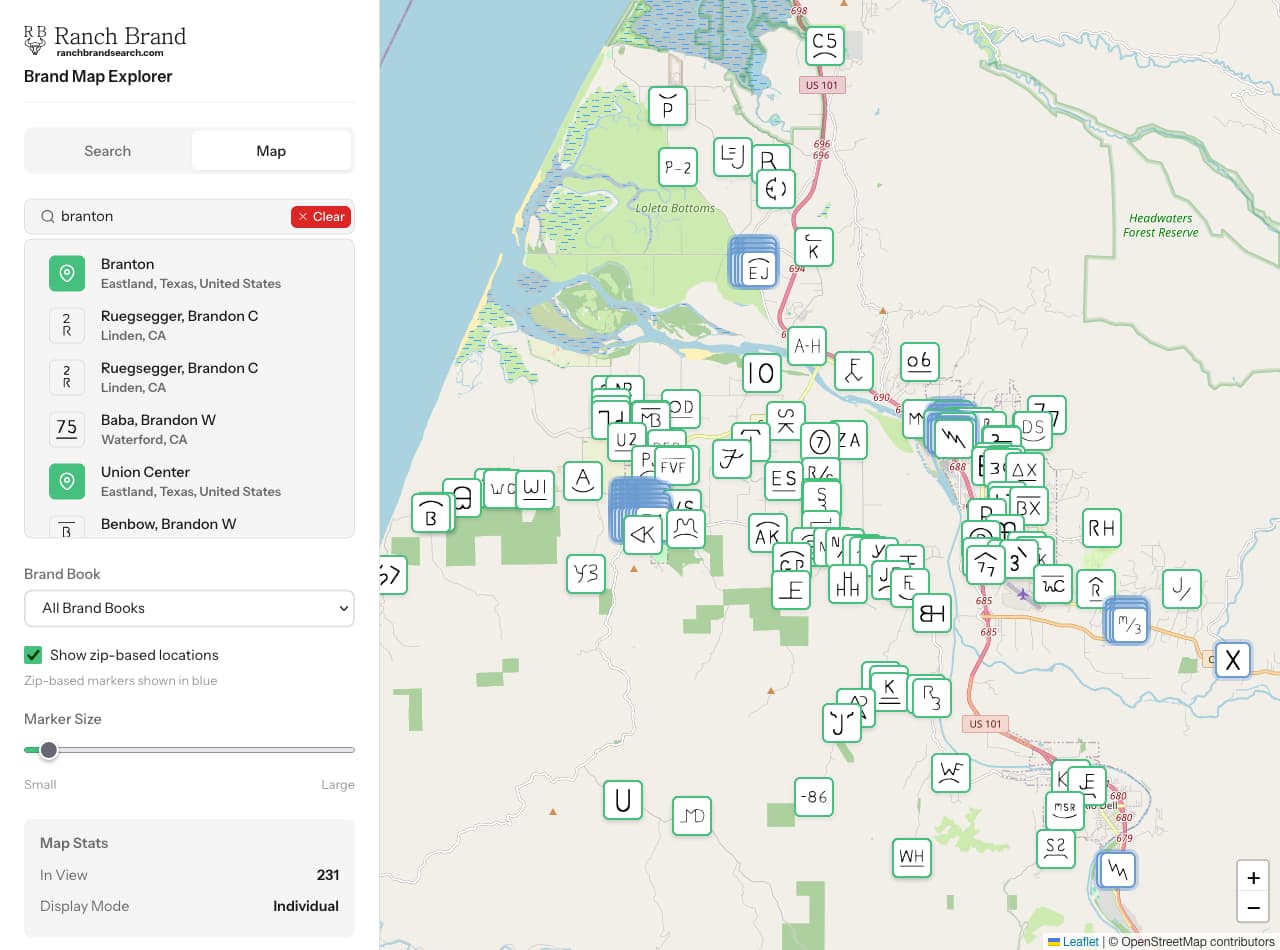The height and width of the screenshot is (950, 1280).
Task: Click the RH brand marker
Action: tap(1101, 528)
